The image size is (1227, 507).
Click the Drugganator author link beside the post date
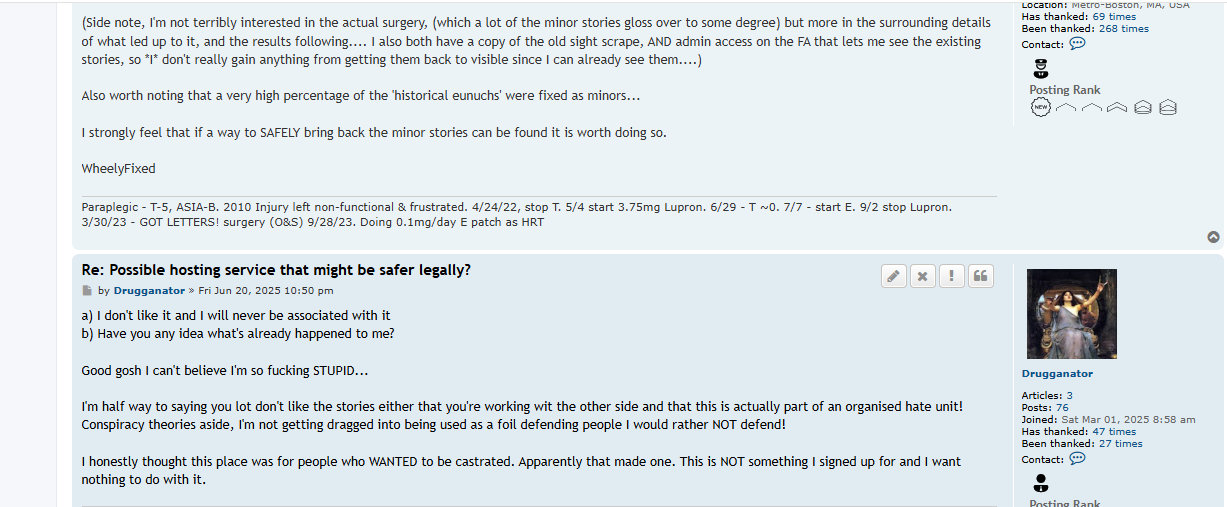point(149,291)
